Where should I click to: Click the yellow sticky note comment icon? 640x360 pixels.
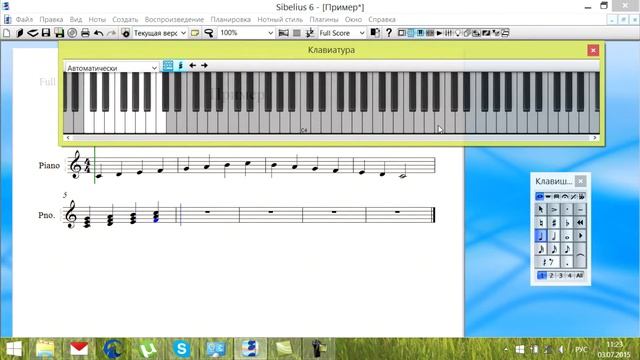tap(195, 33)
